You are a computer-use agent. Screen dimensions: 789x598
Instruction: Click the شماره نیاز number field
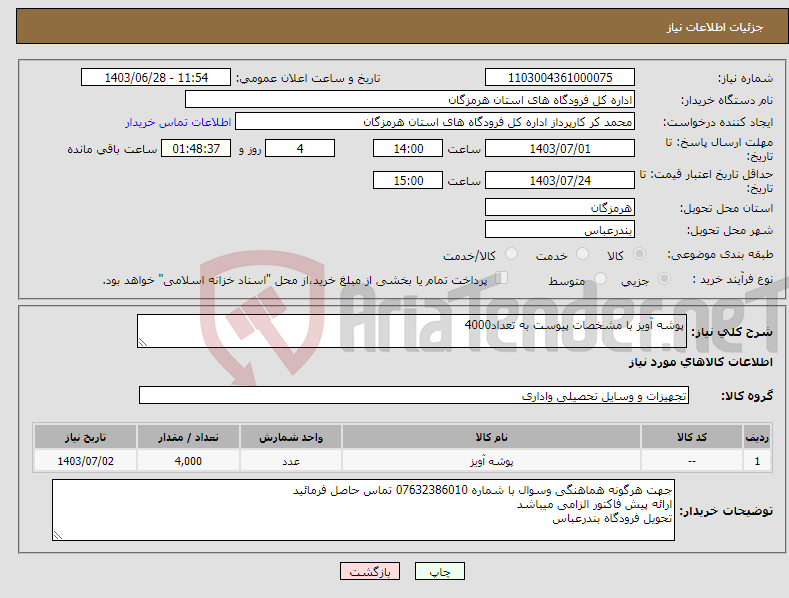coord(560,78)
